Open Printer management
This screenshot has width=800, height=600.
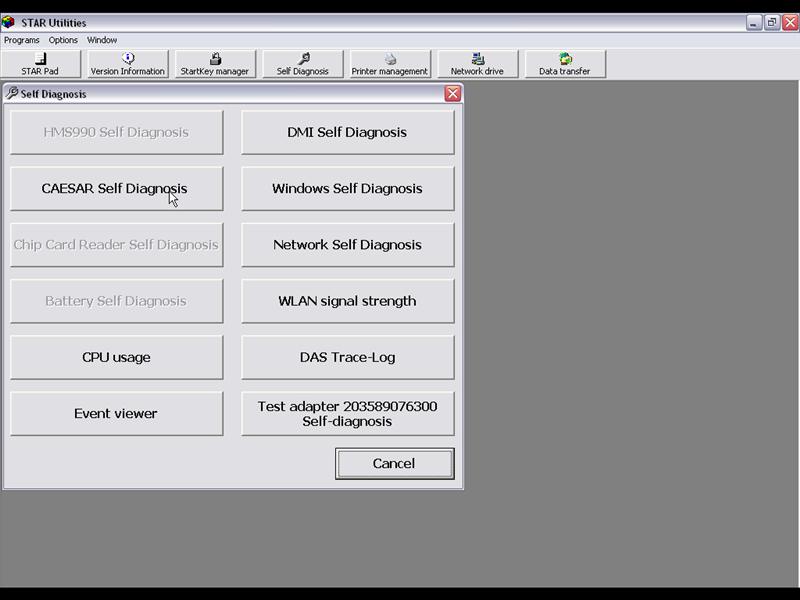pos(390,64)
